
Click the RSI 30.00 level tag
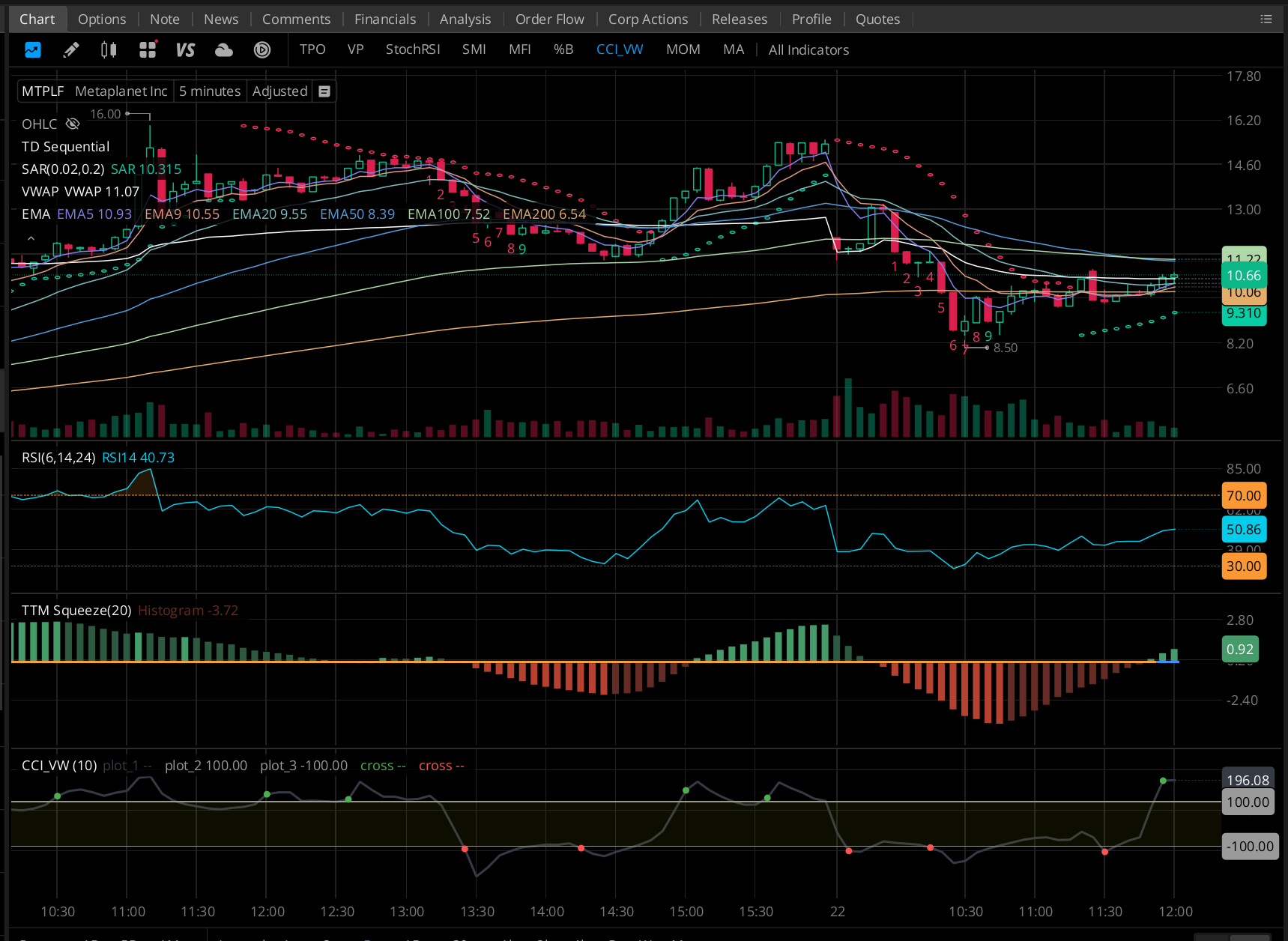[x=1244, y=566]
